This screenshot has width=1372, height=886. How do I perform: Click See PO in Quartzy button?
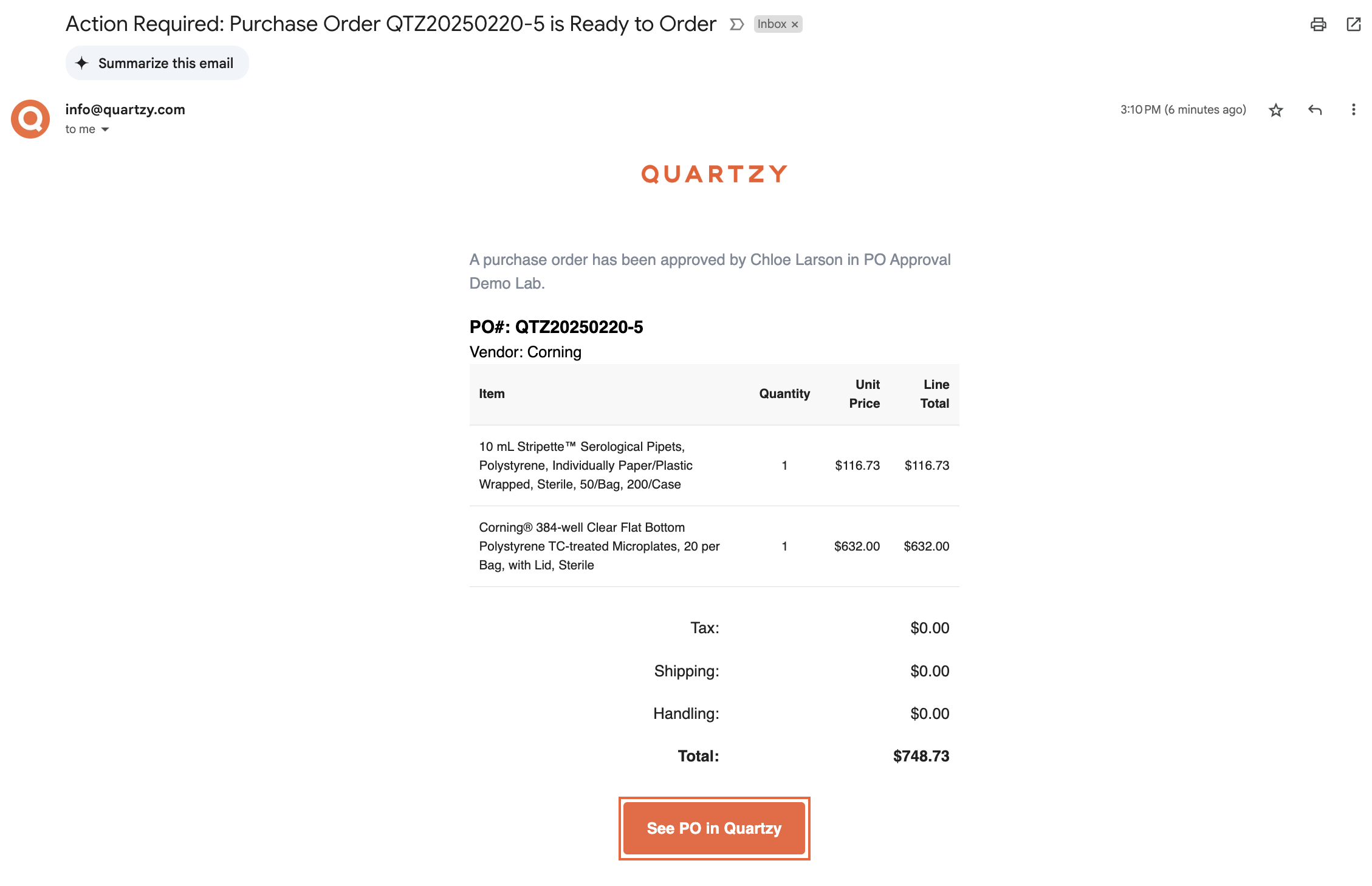(714, 828)
